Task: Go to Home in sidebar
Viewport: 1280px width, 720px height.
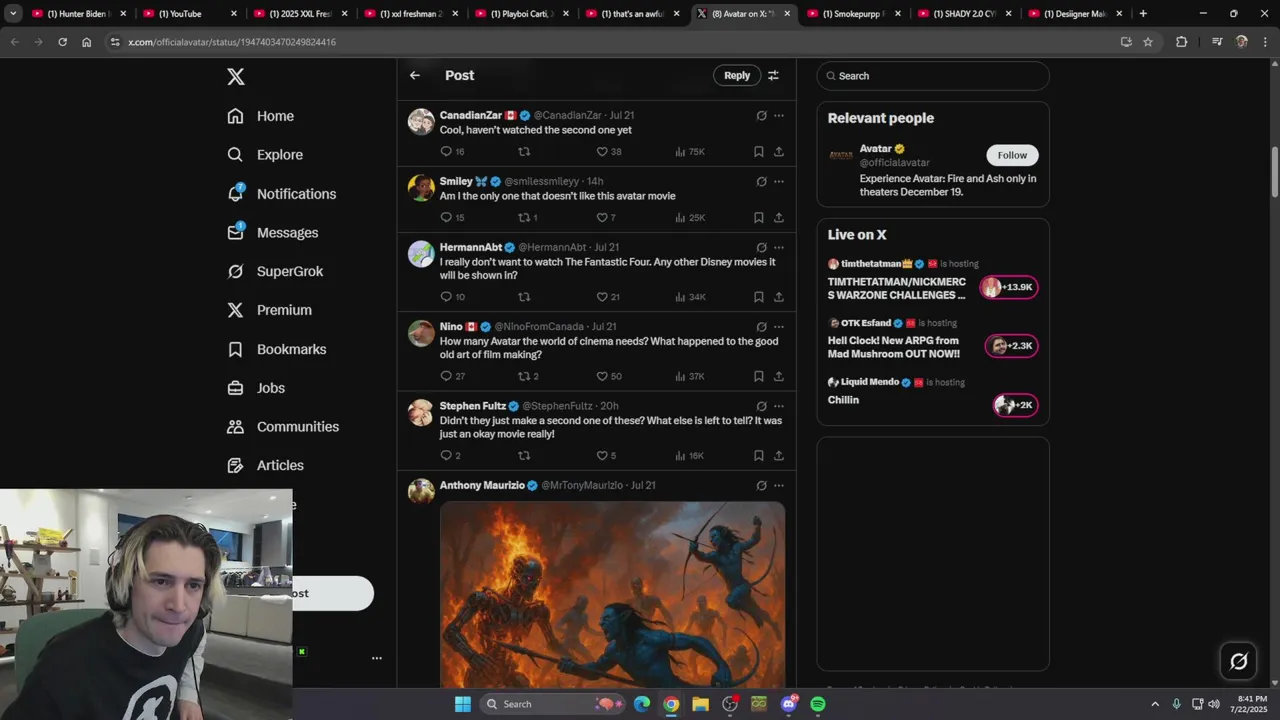Action: tap(261, 116)
